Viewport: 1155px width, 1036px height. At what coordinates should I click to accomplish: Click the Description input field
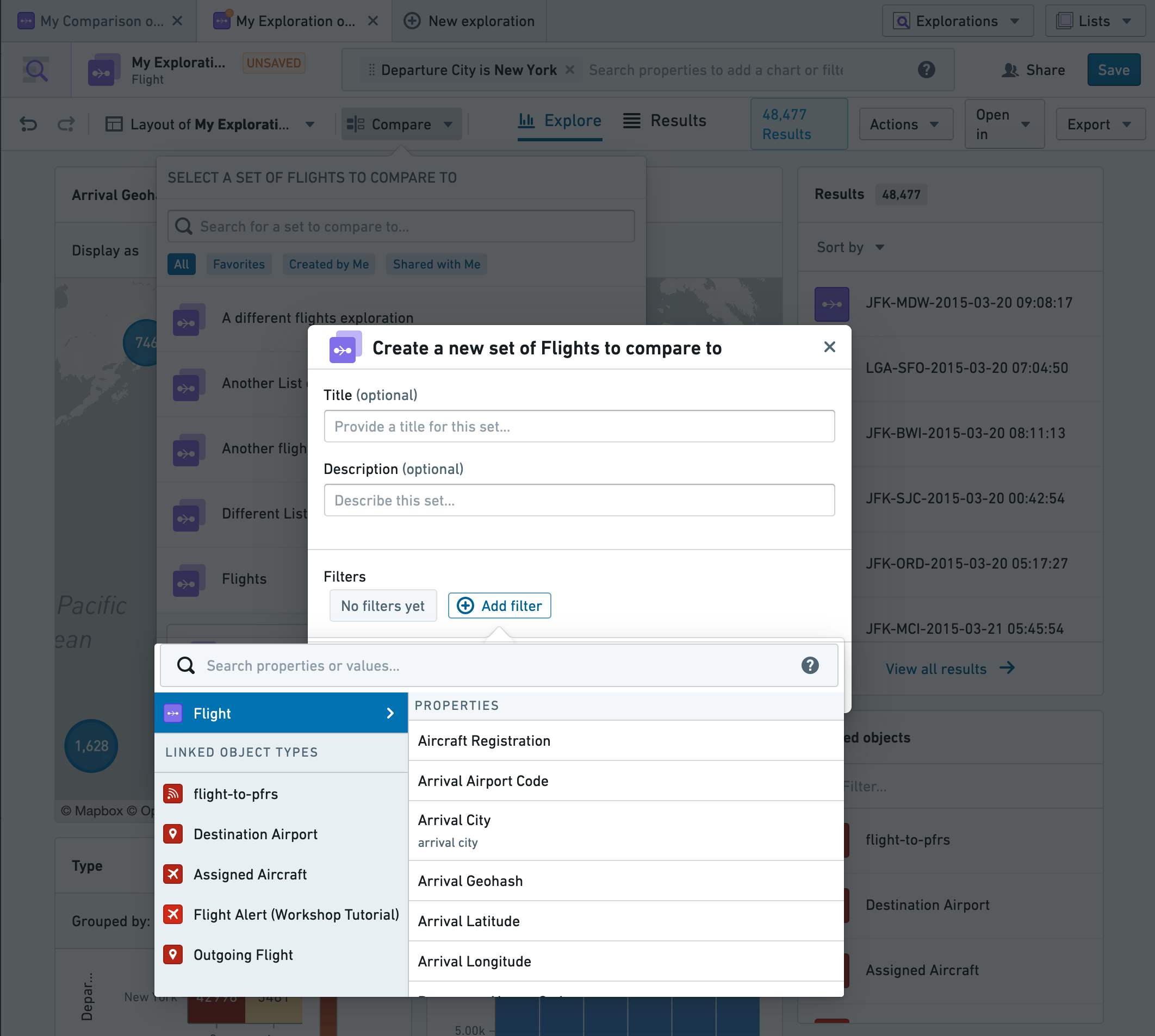point(579,501)
